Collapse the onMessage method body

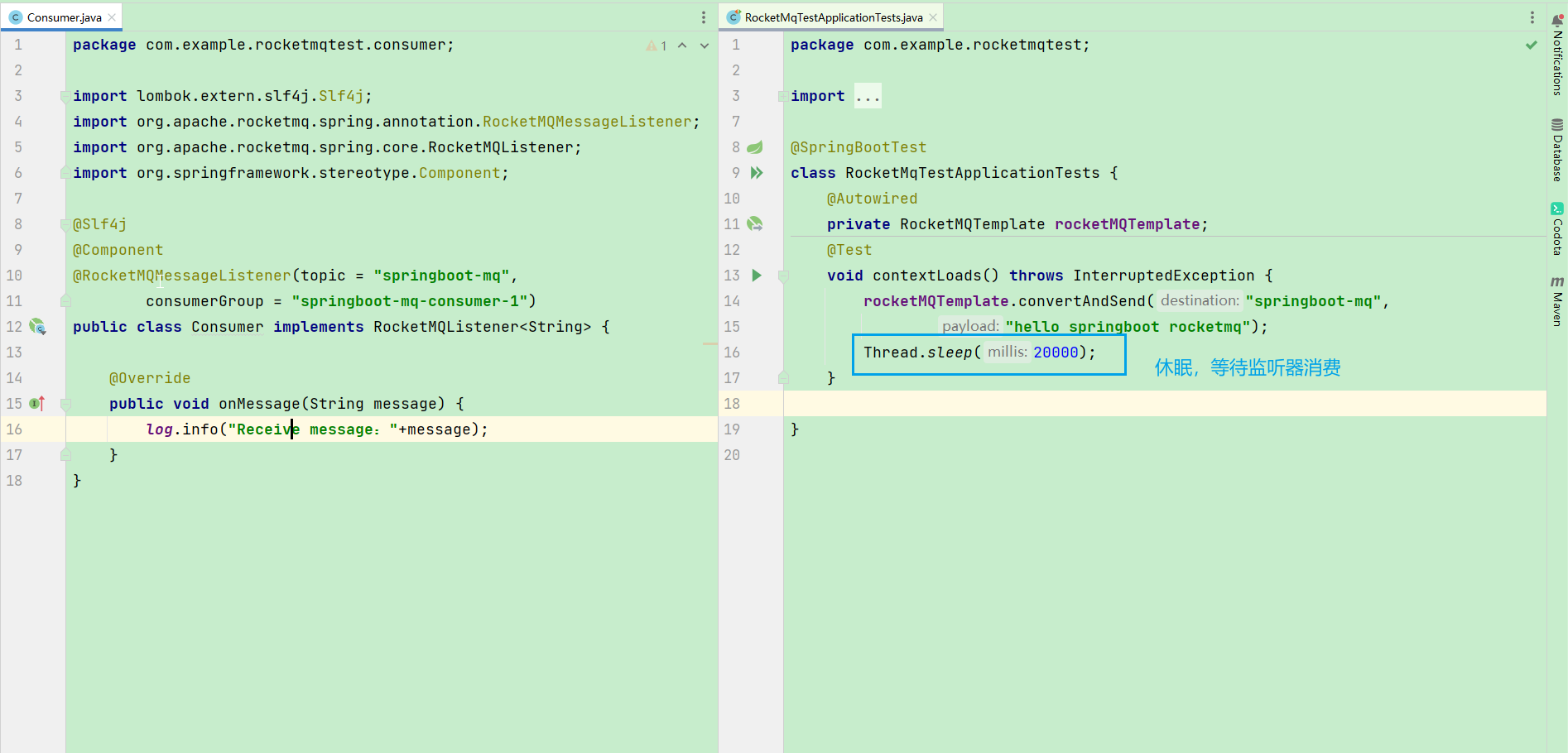[x=65, y=404]
